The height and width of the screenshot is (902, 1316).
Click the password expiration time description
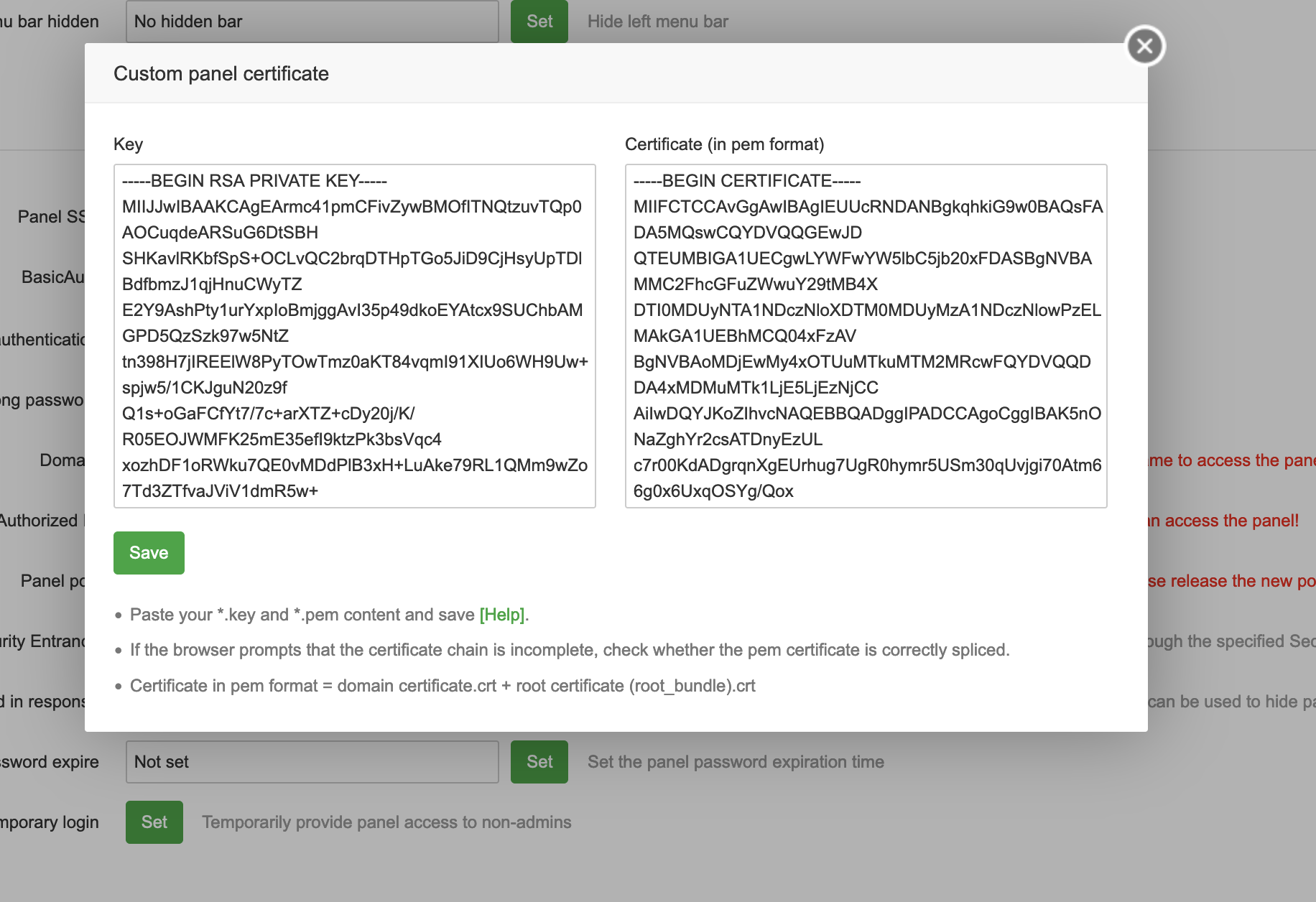coord(736,762)
